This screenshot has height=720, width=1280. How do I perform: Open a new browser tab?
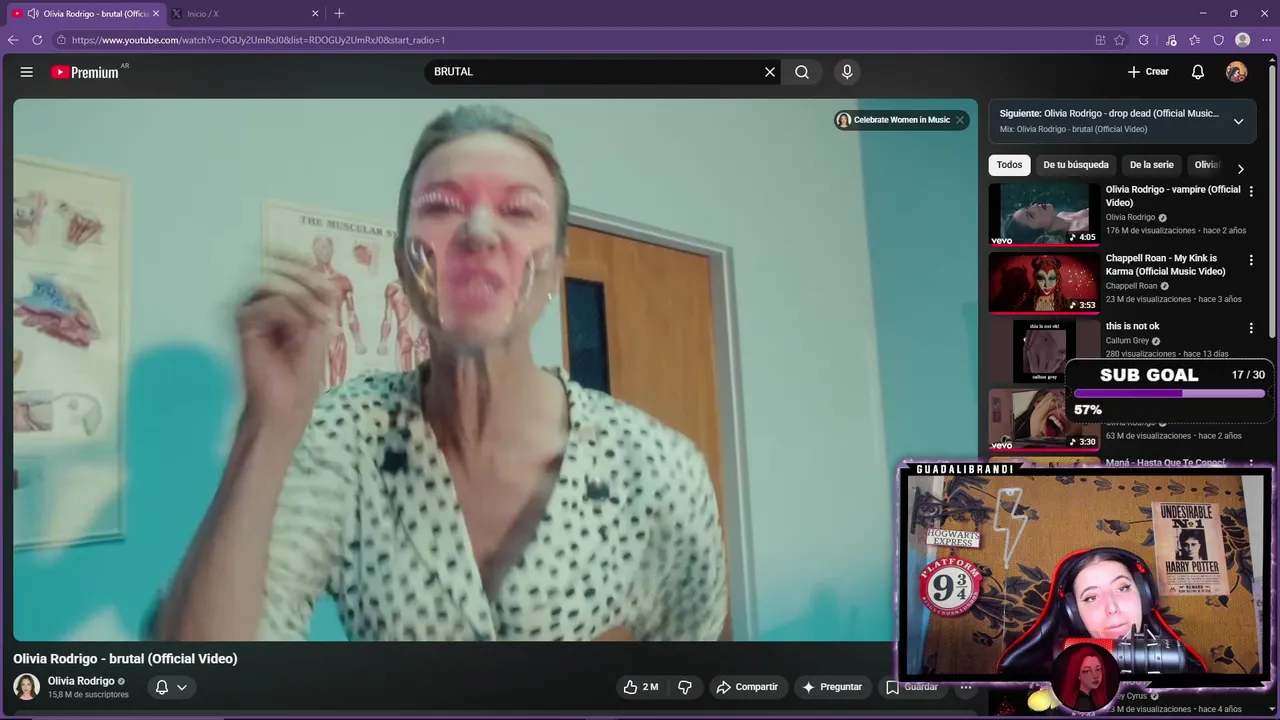339,14
